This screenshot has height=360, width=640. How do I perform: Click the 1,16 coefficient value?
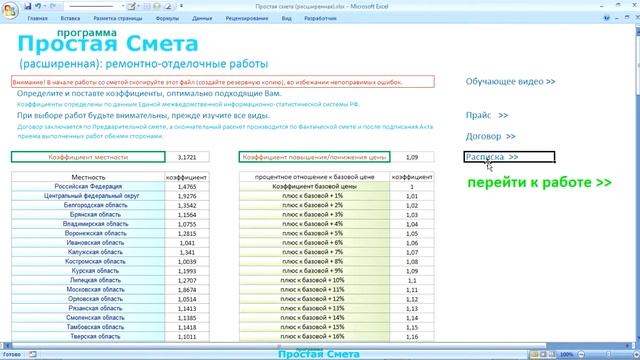click(412, 337)
